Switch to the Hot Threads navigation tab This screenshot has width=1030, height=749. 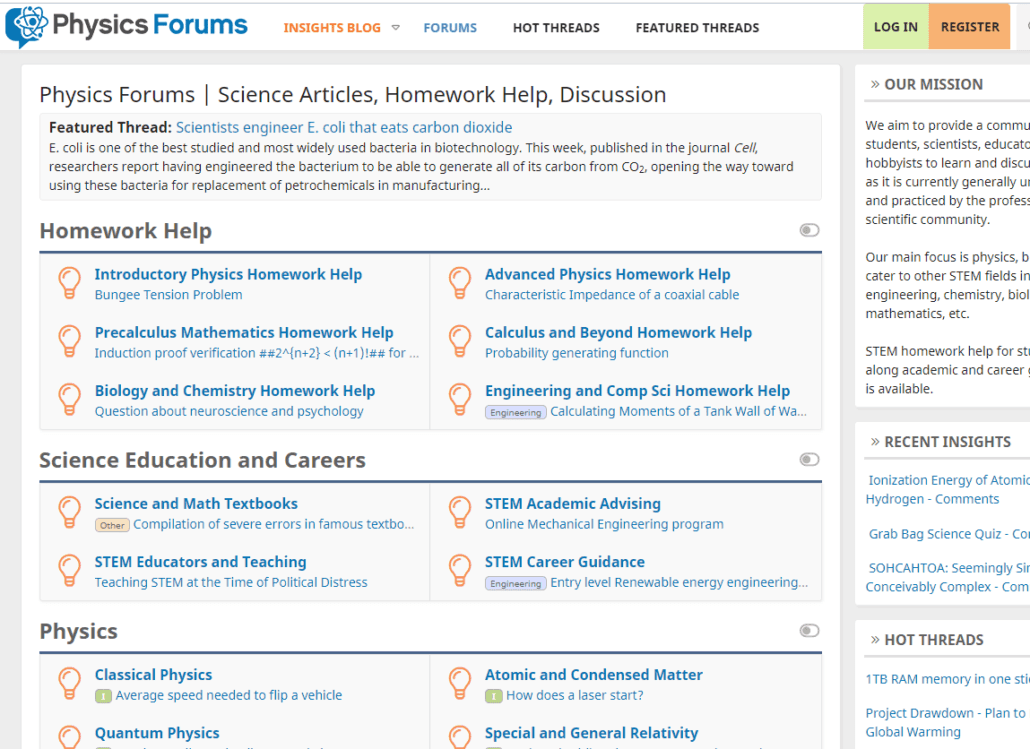pyautogui.click(x=556, y=28)
